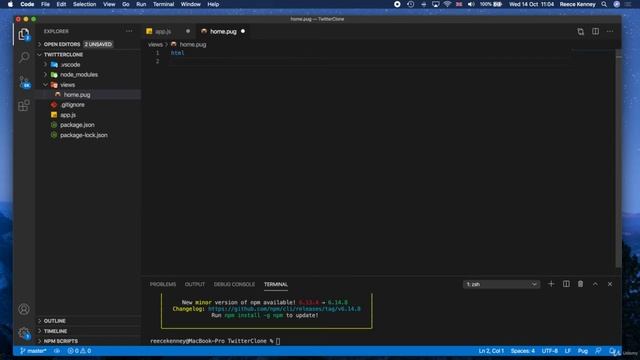Click the npm changelog GitHub link

284,309
